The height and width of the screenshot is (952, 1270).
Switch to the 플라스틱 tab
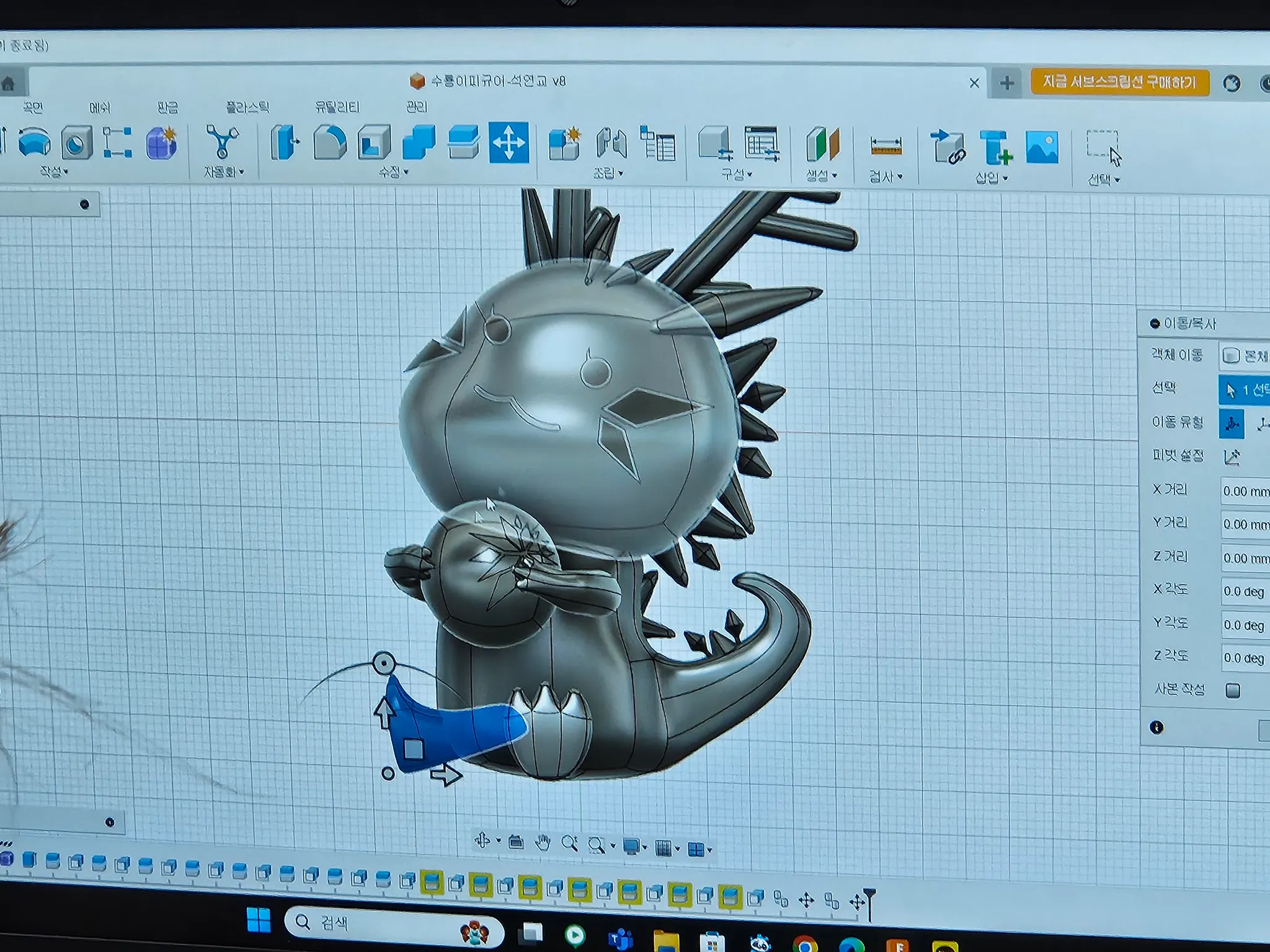coord(247,107)
